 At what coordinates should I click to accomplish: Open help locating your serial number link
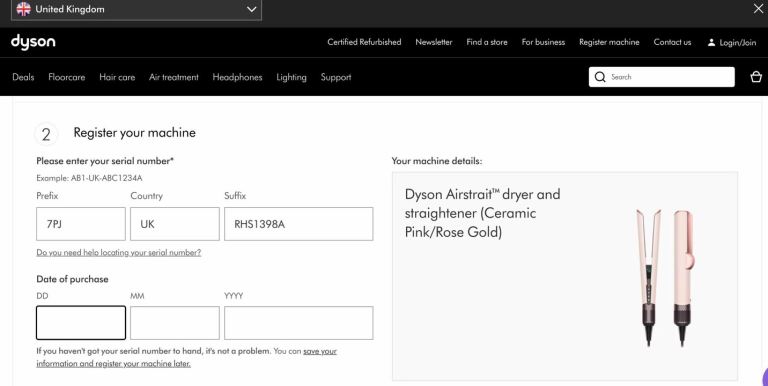tap(119, 253)
